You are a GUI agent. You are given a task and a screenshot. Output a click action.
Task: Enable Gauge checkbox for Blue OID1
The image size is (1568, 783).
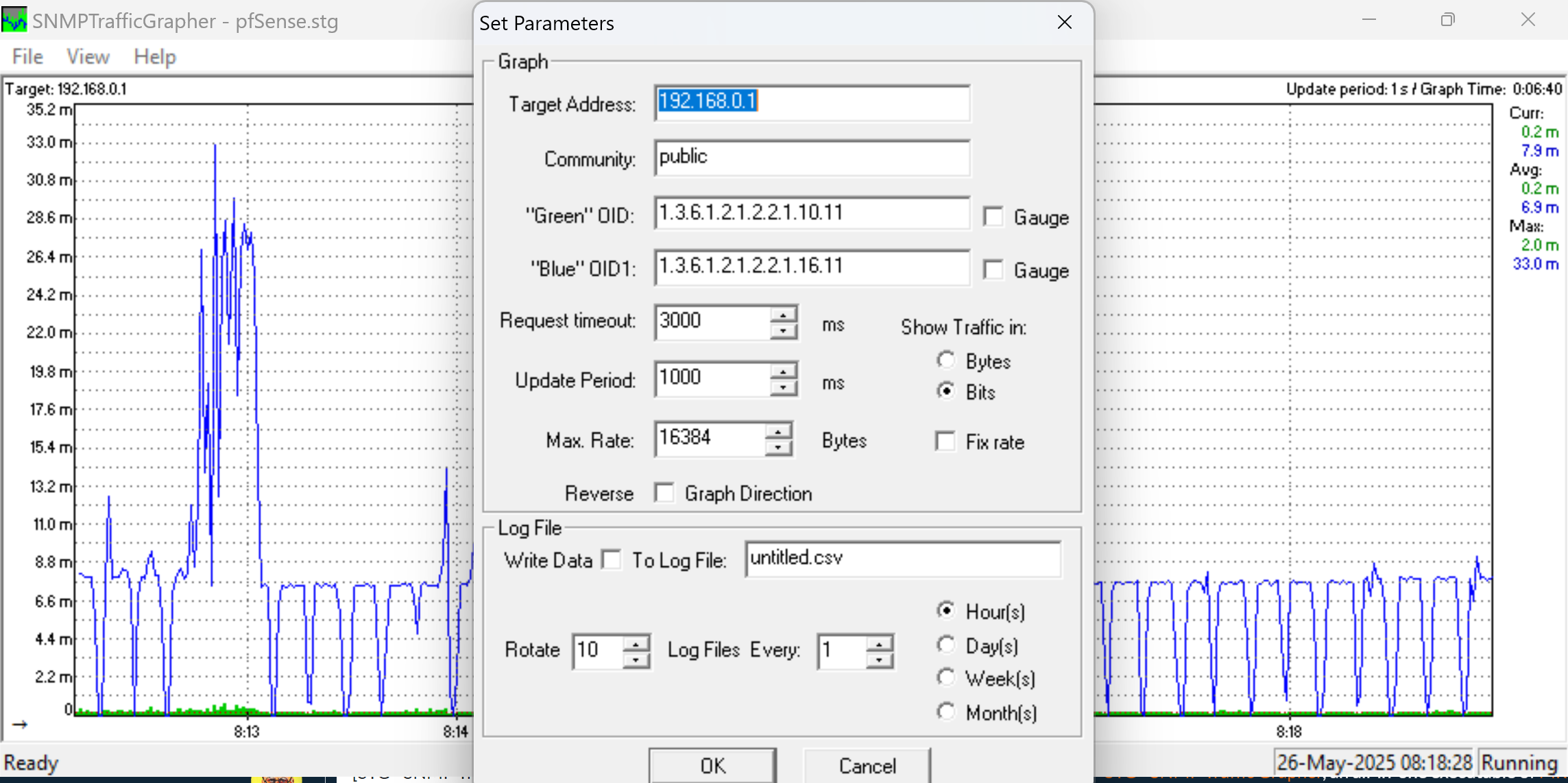(x=993, y=269)
